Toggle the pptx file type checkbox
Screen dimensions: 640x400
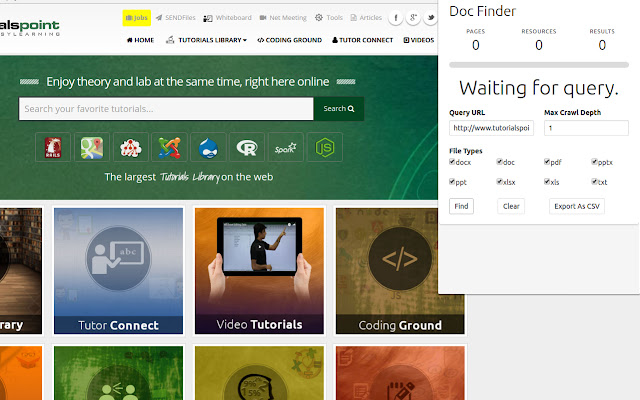(594, 162)
